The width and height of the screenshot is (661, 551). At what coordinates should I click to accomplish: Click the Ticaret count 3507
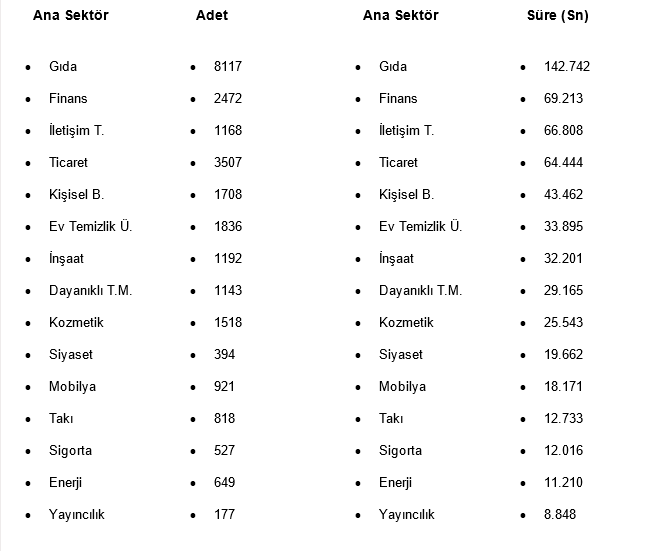pos(228,163)
